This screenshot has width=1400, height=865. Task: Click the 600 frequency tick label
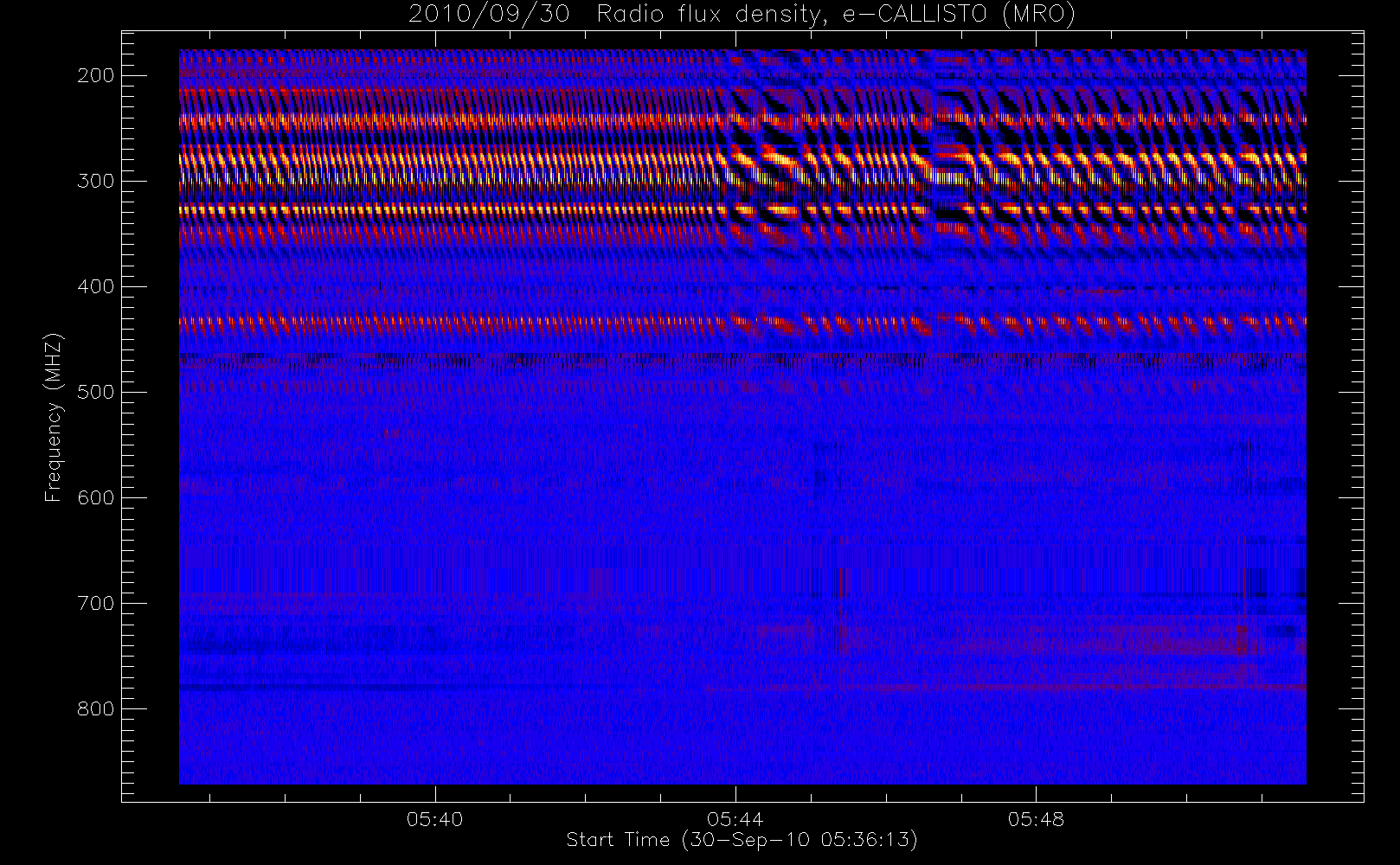[96, 497]
